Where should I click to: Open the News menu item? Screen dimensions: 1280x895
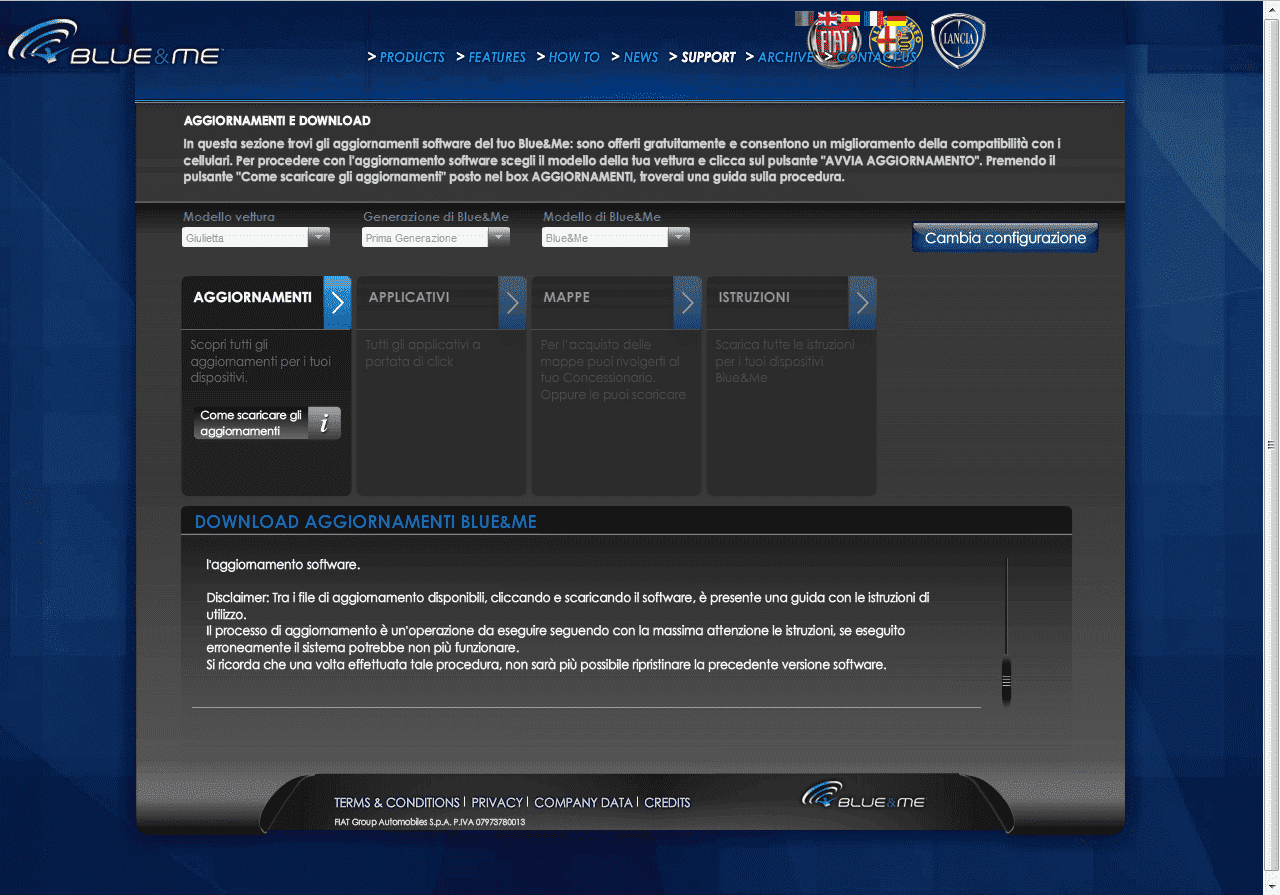pyautogui.click(x=641, y=57)
